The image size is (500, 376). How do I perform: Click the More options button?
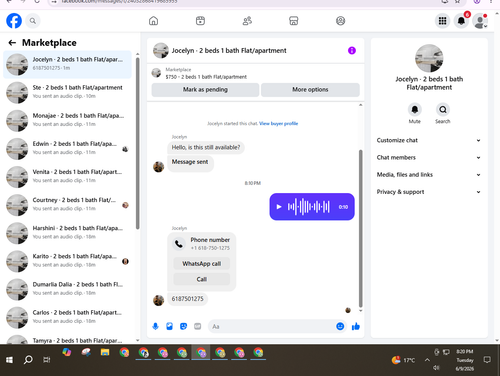[310, 90]
